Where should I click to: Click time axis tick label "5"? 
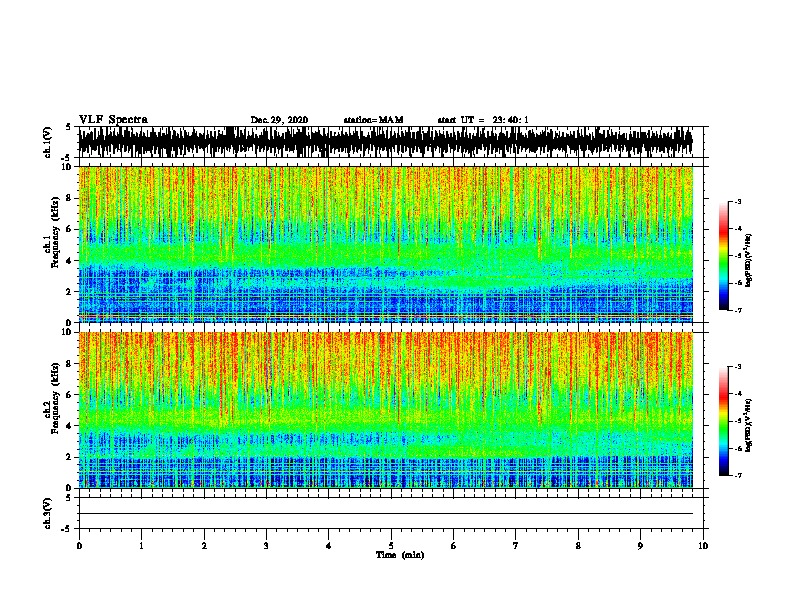pyautogui.click(x=391, y=546)
